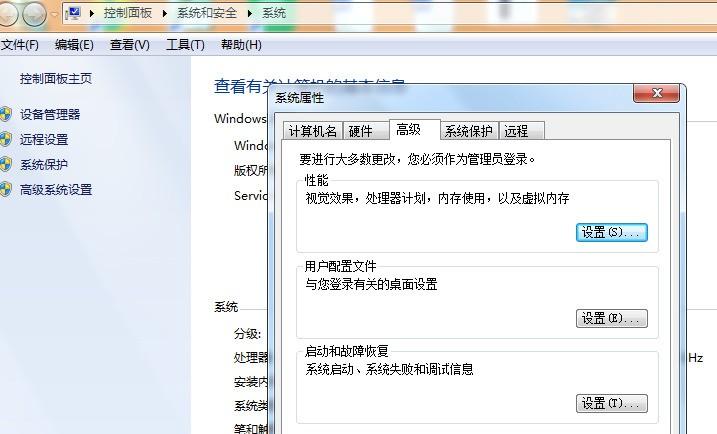Click text 系统启动、系统失败和调试信息
The height and width of the screenshot is (434, 717).
click(x=389, y=369)
